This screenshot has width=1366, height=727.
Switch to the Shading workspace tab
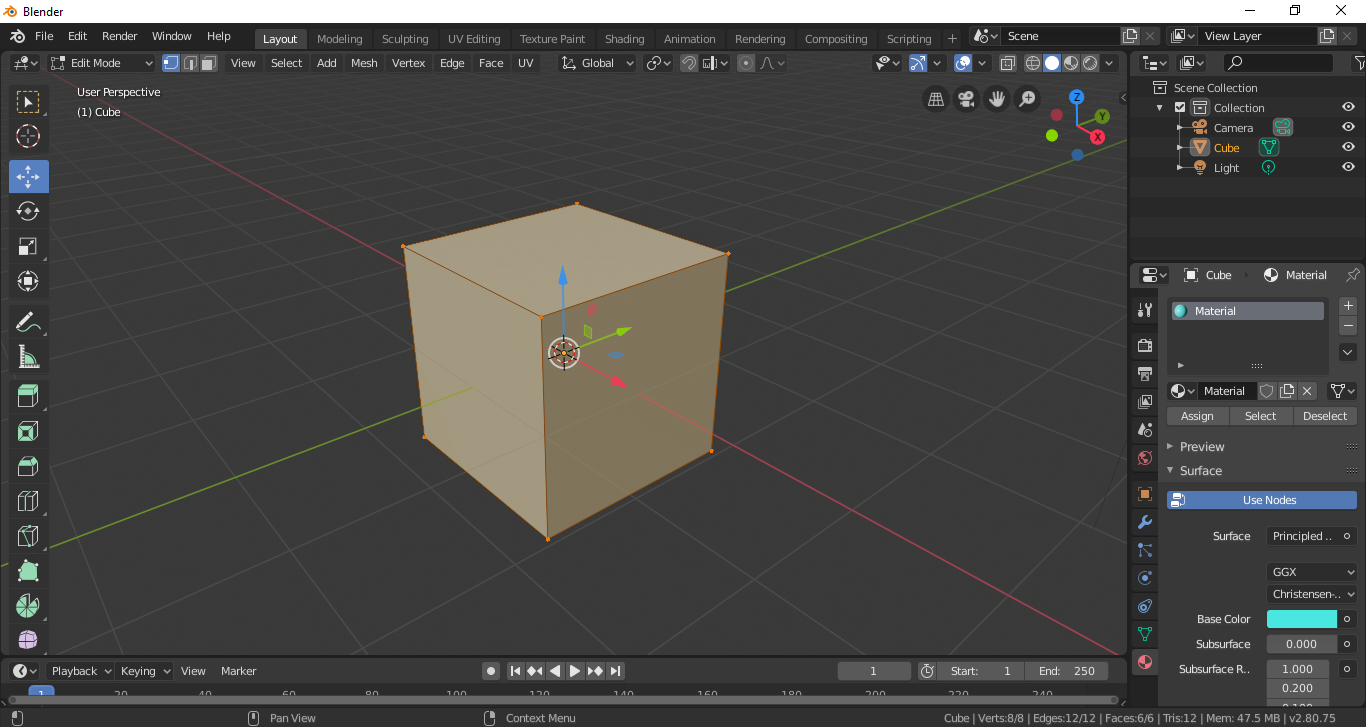tap(624, 38)
